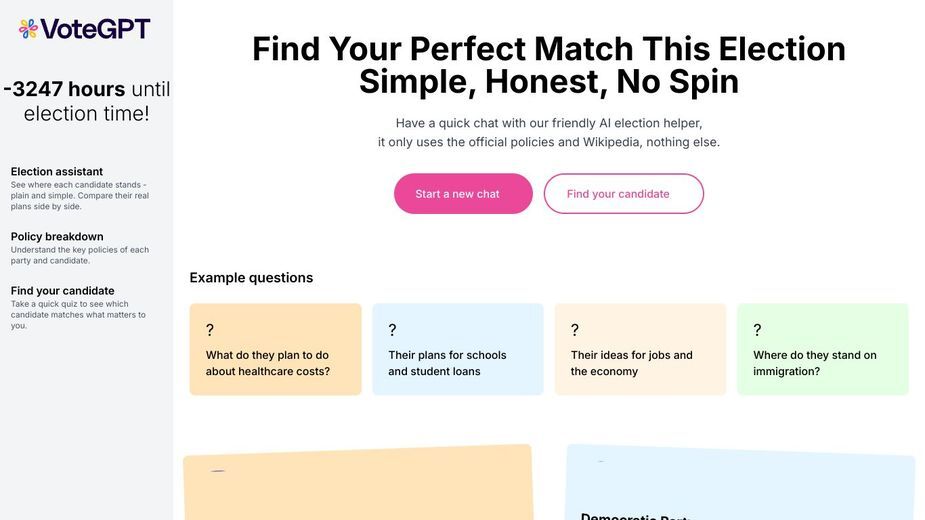Choose the immigration example question card
Image resolution: width=925 pixels, height=520 pixels.
pos(823,349)
